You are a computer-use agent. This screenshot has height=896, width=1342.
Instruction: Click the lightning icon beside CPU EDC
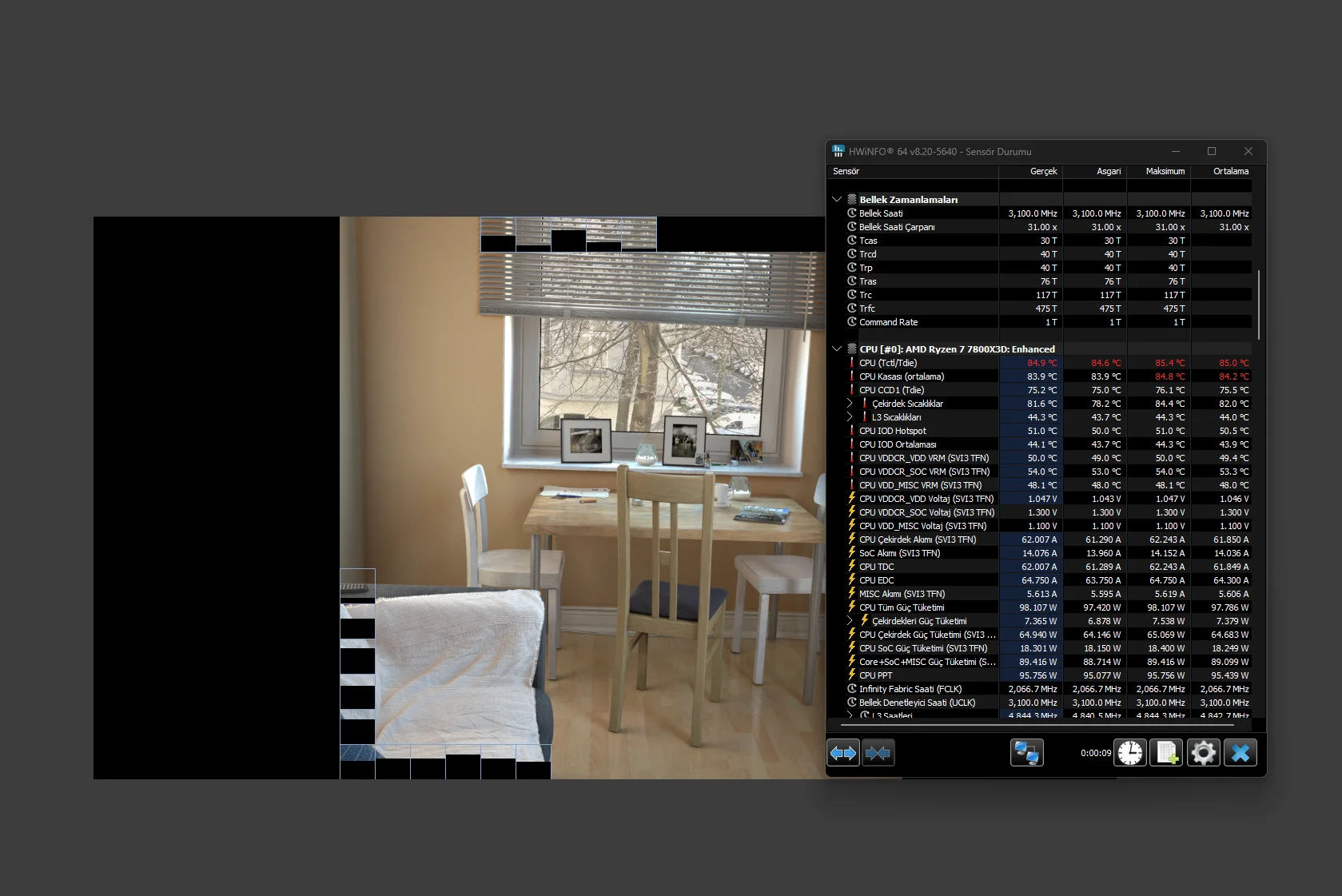pos(852,580)
